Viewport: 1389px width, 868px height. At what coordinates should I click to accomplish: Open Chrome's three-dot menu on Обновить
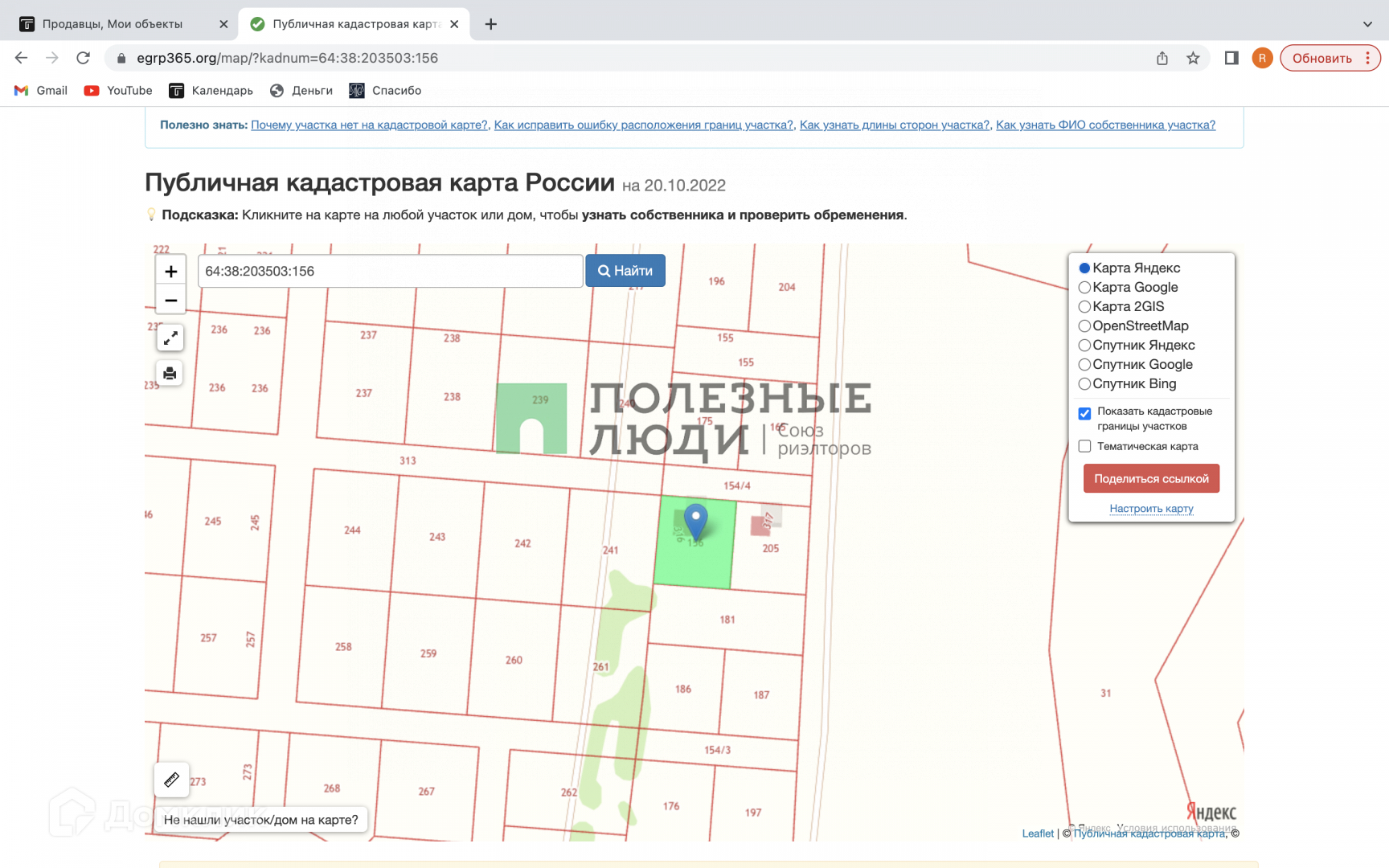coord(1367,58)
